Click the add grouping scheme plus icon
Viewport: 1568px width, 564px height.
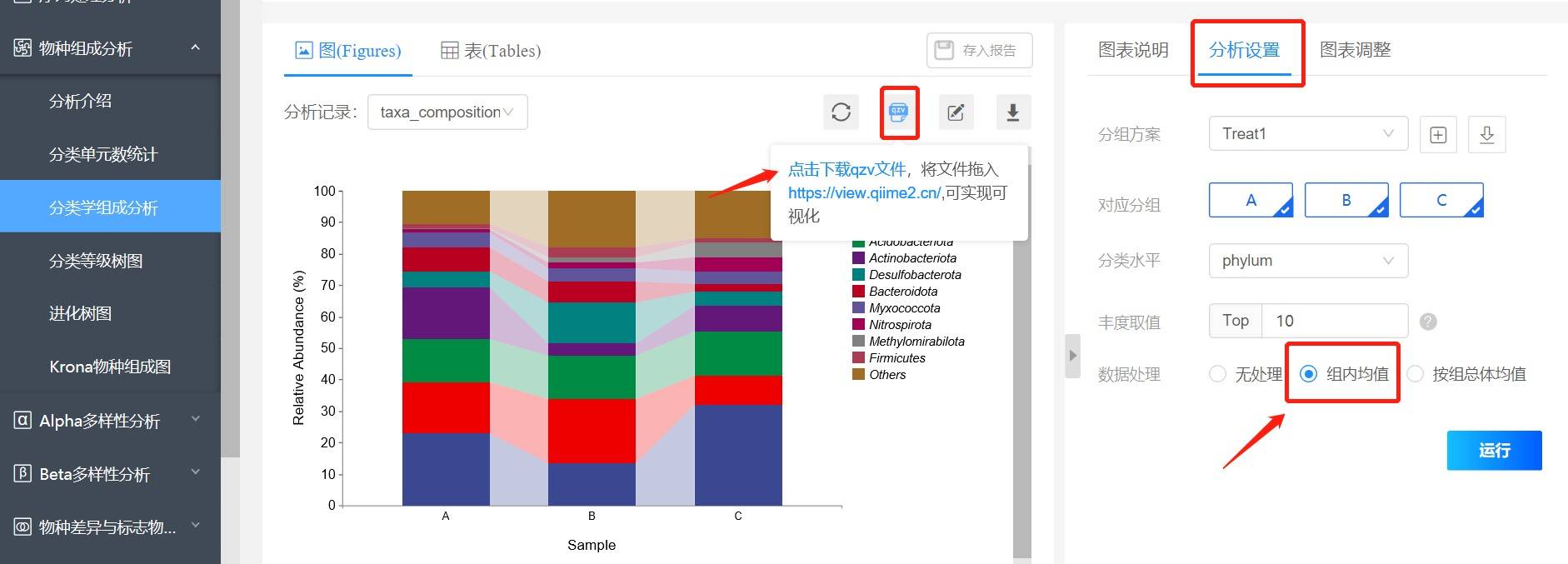pyautogui.click(x=1438, y=135)
